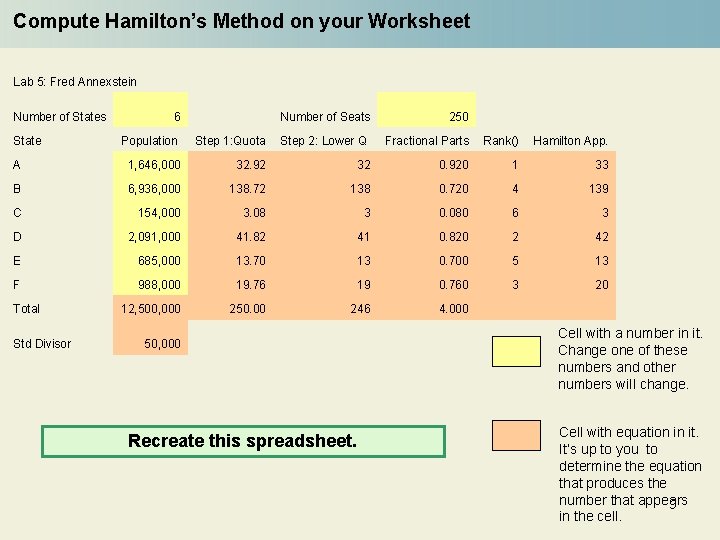Click the 'Step 2: Lower Q' header
This screenshot has width=720, height=540.
pos(323,141)
